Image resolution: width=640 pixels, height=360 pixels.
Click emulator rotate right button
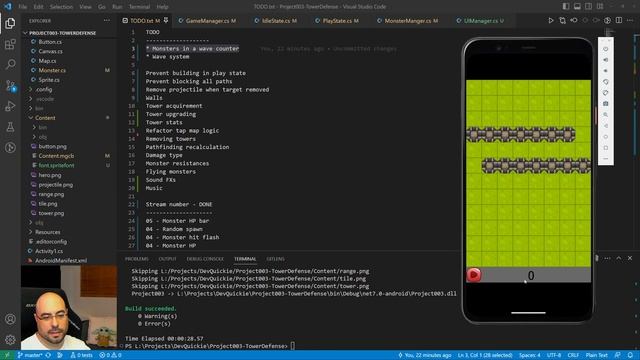tap(606, 93)
